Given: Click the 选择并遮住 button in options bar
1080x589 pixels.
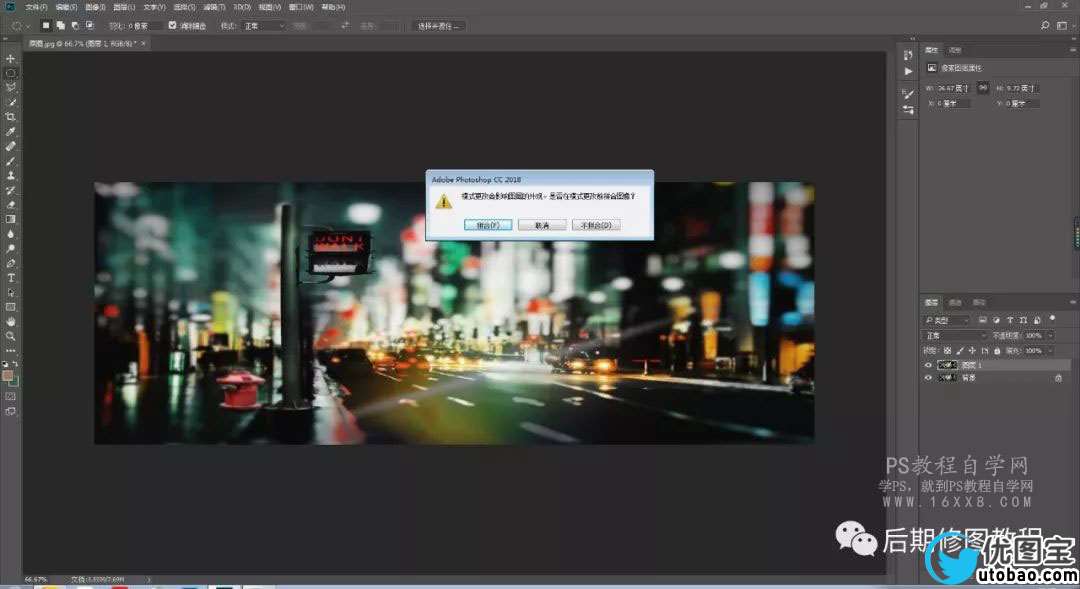Looking at the screenshot, I should tap(439, 25).
